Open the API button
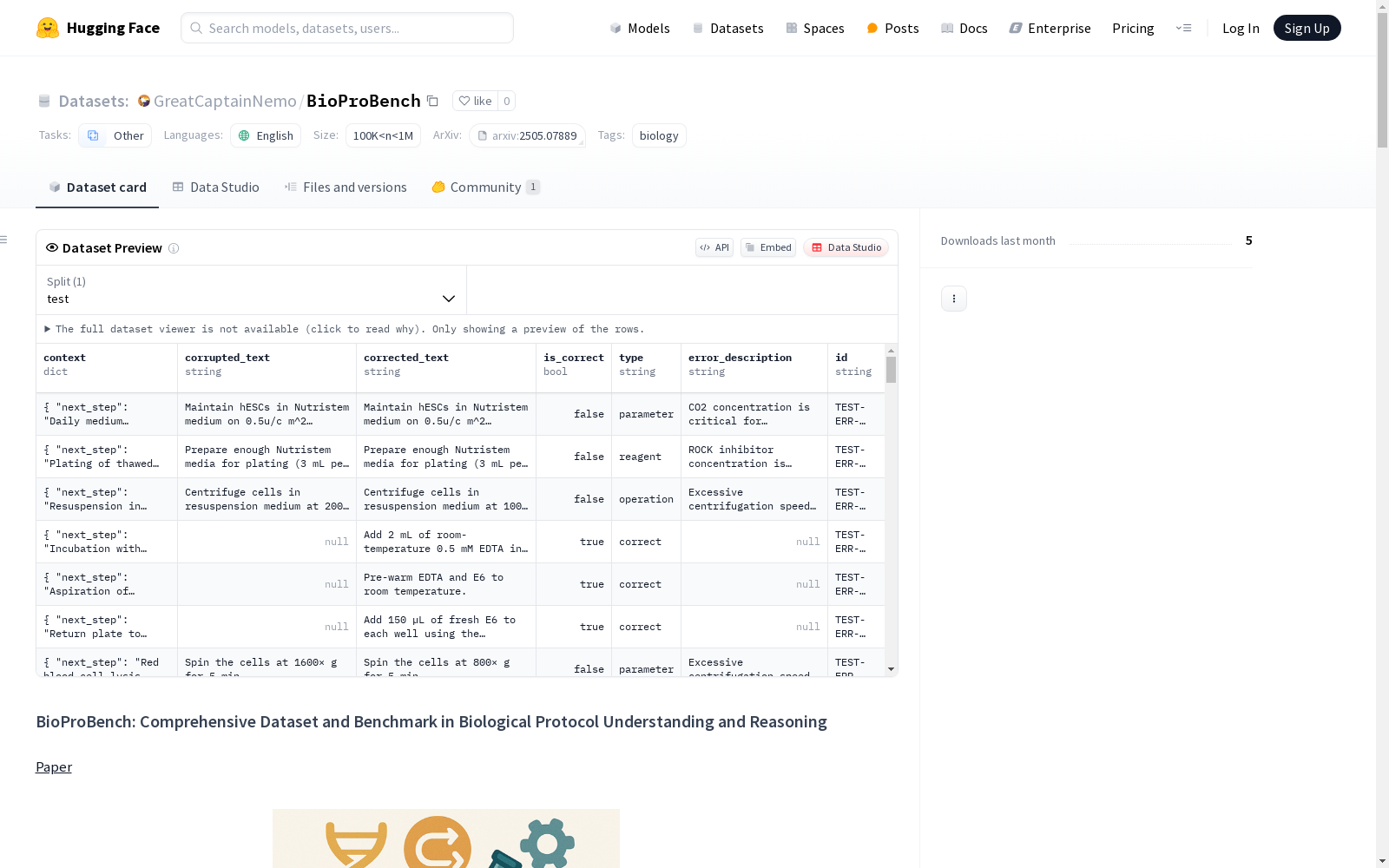This screenshot has width=1389, height=868. pyautogui.click(x=714, y=247)
